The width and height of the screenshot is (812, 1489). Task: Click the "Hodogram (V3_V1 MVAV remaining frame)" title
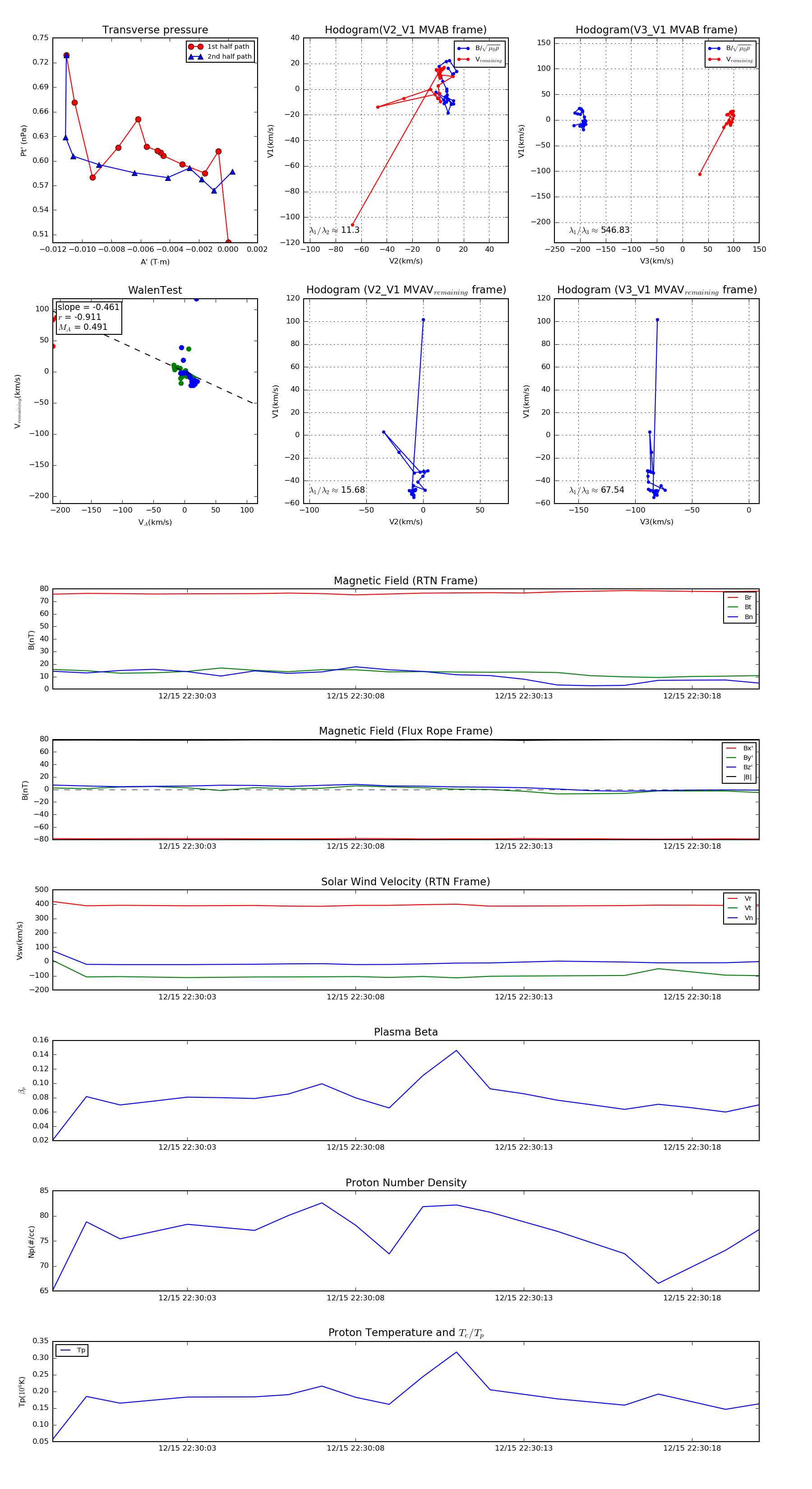(656, 290)
